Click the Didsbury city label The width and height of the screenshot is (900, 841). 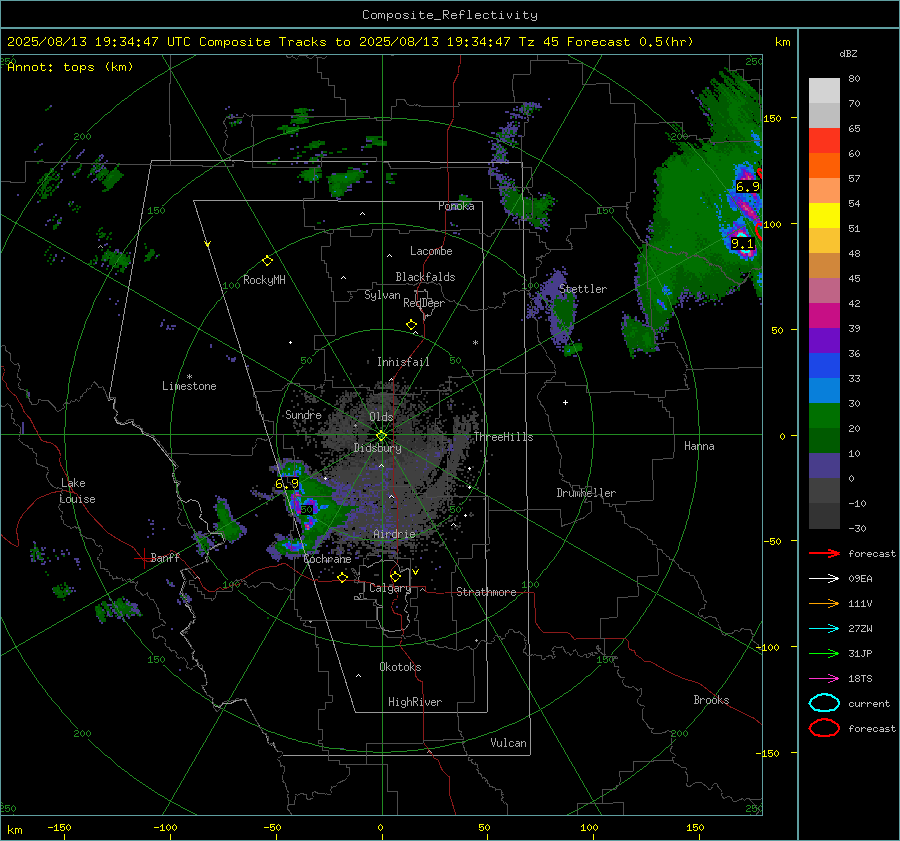point(377,448)
